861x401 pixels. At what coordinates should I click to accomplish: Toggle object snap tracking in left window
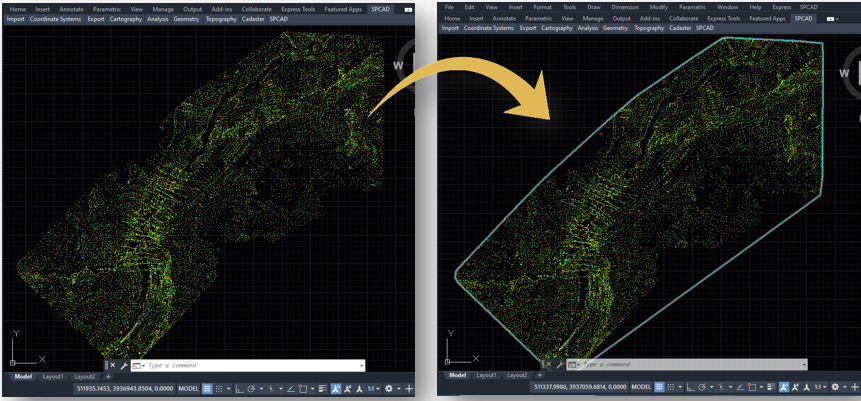pos(291,388)
